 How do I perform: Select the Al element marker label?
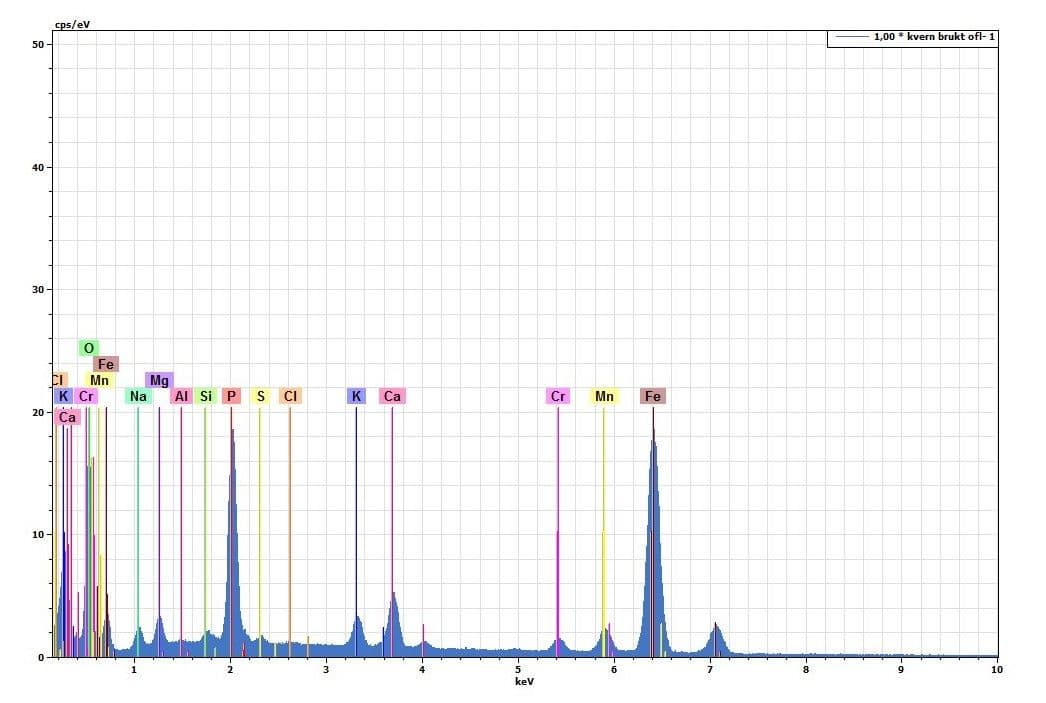(181, 396)
